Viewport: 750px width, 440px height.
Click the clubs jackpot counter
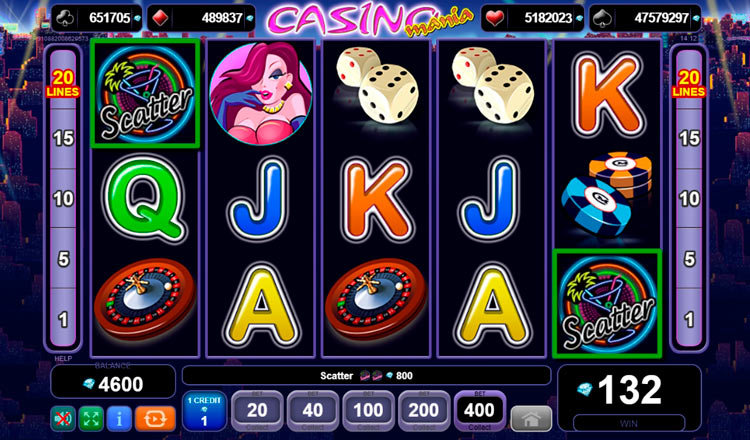(x=97, y=18)
